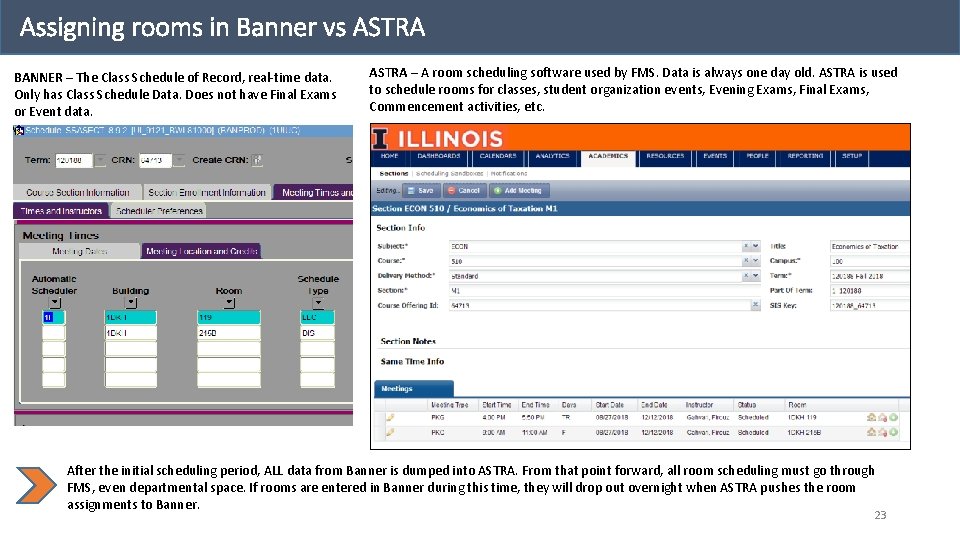The width and height of the screenshot is (960, 540).
Task: Click the CRN input field in Banner
Action: point(155,160)
